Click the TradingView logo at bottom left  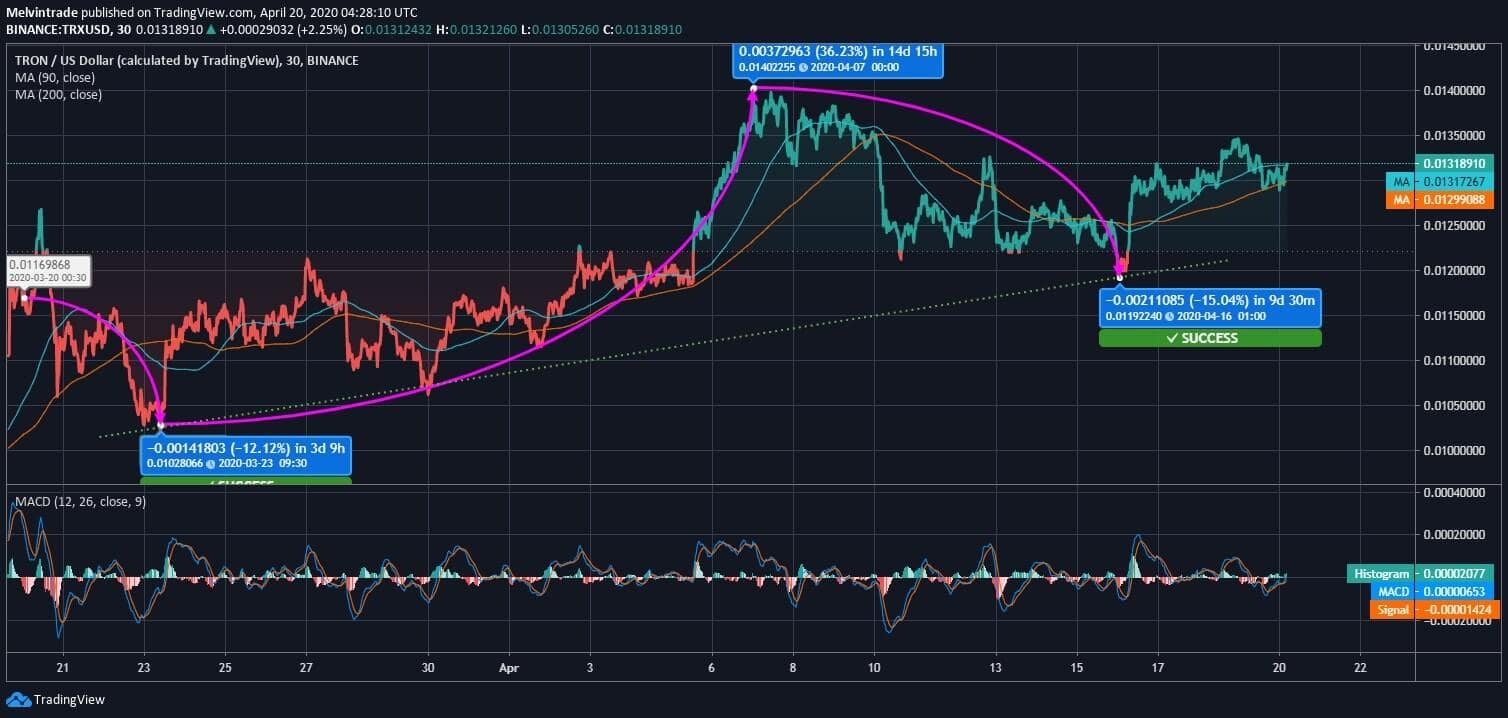45,701
